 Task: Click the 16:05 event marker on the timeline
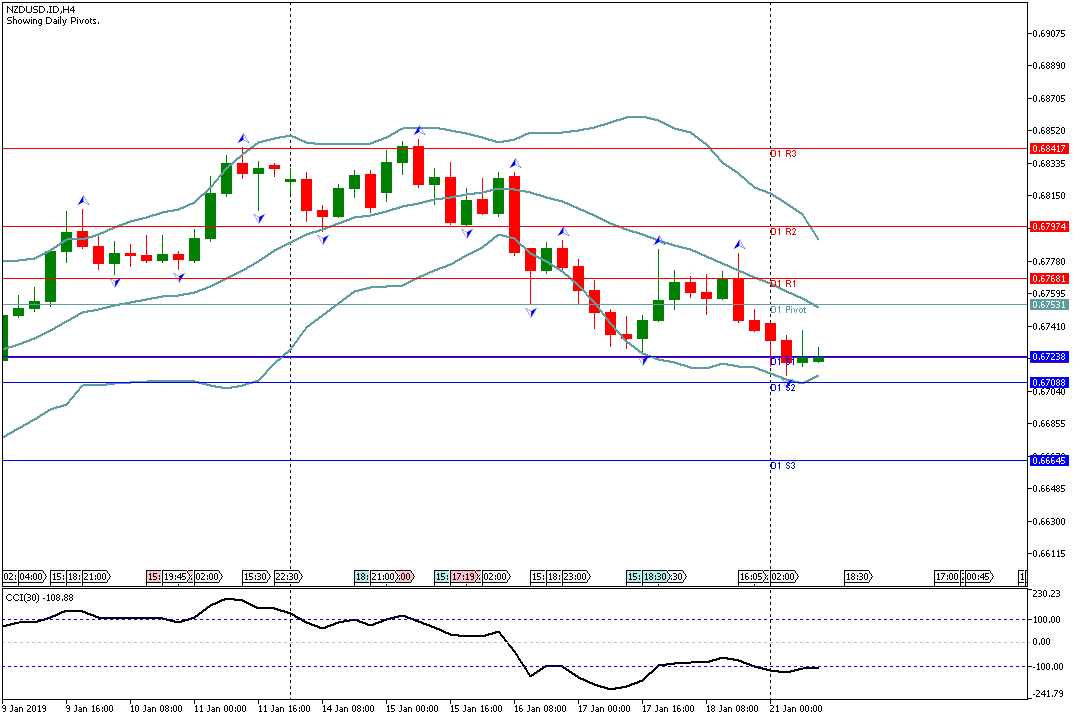[752, 577]
